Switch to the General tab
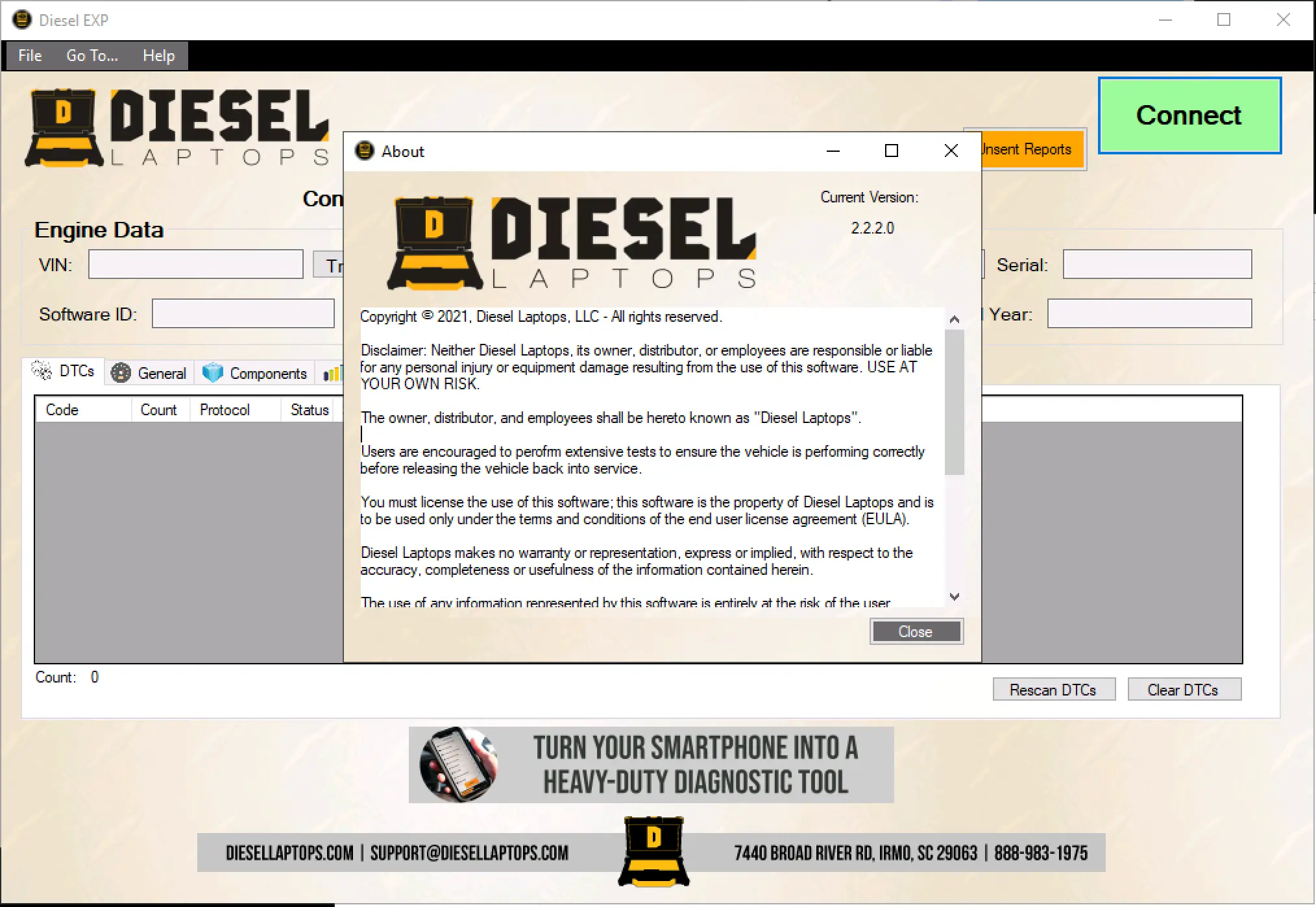Screen dimensions: 1316x907 point(162,372)
